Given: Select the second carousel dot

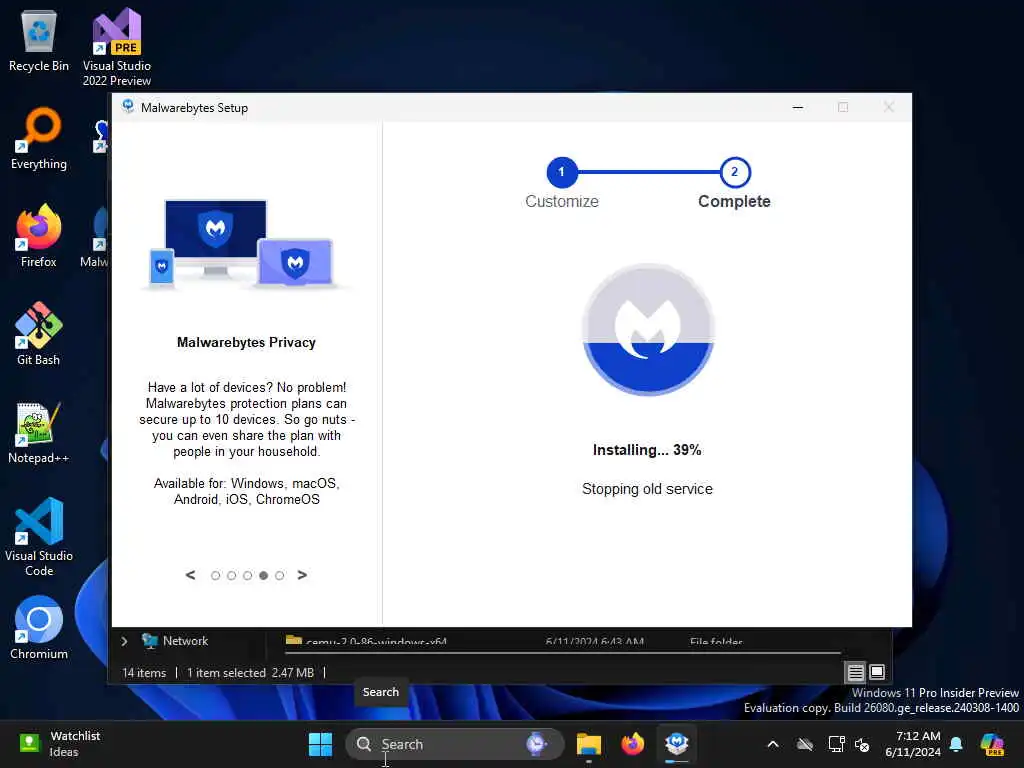Looking at the screenshot, I should [231, 575].
